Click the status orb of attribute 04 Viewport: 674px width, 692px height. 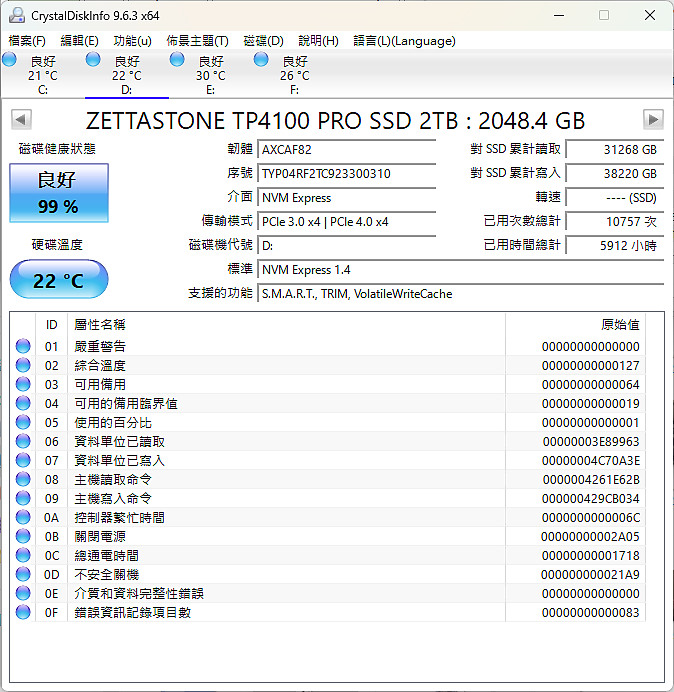(23, 403)
